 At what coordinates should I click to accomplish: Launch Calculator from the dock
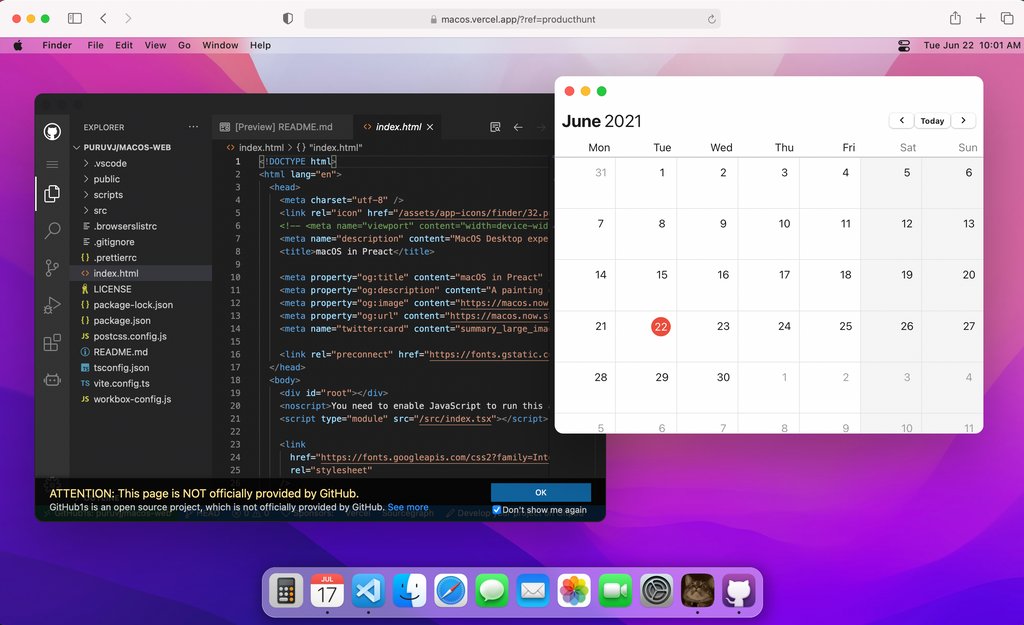[286, 592]
